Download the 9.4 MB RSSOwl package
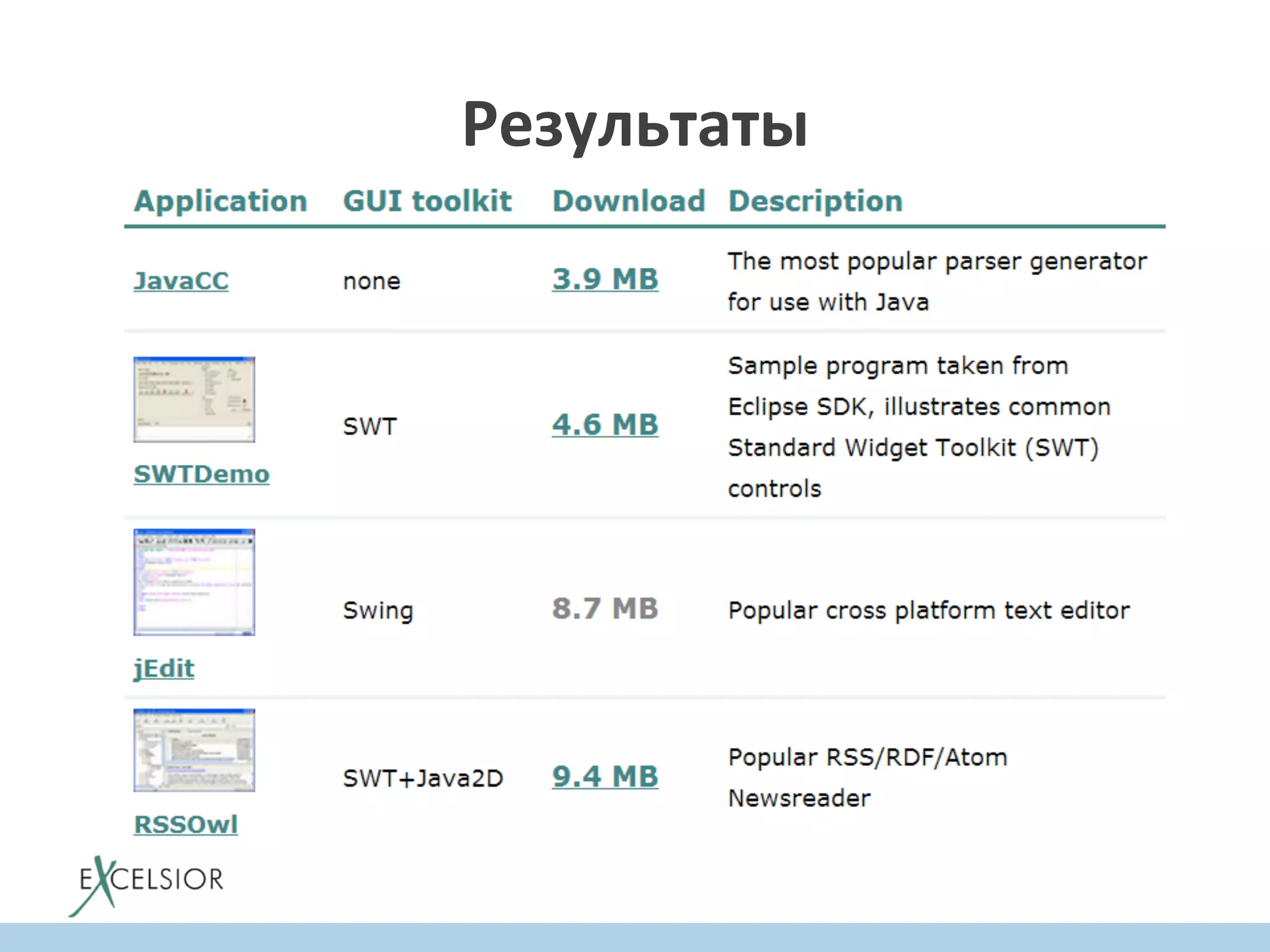The width and height of the screenshot is (1270, 952). [x=605, y=777]
